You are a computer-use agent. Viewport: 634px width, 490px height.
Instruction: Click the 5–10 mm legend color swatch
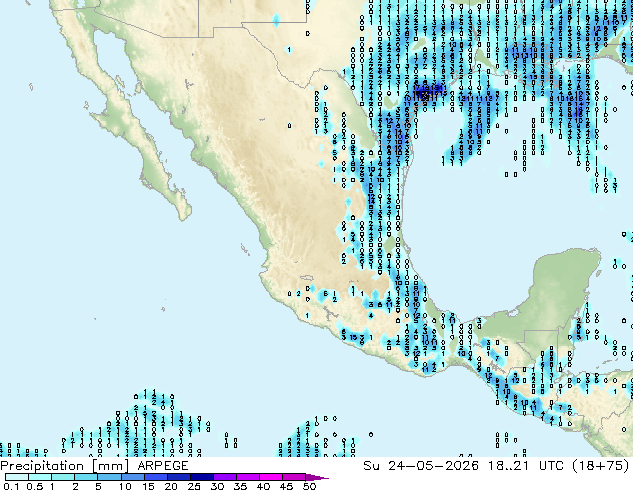109,477
